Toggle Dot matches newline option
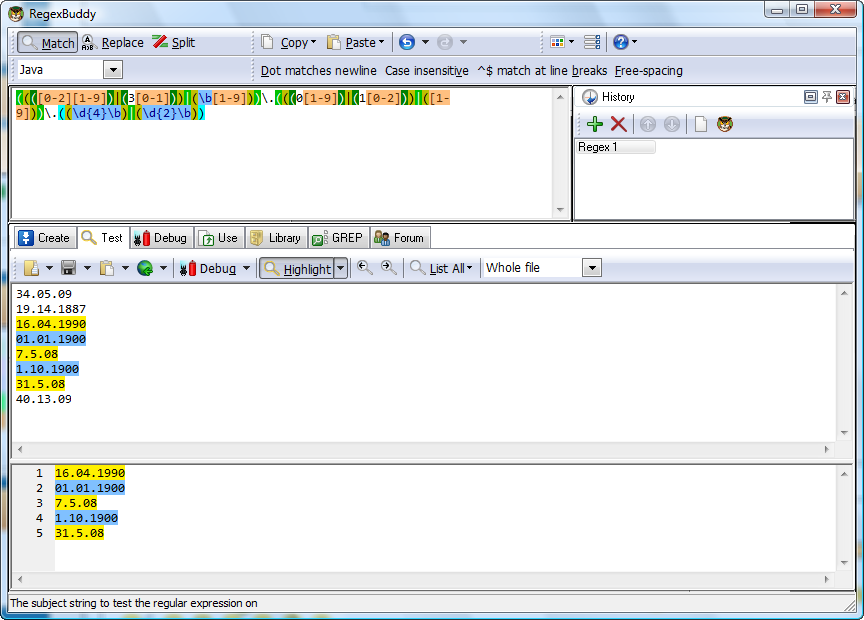 (x=318, y=71)
